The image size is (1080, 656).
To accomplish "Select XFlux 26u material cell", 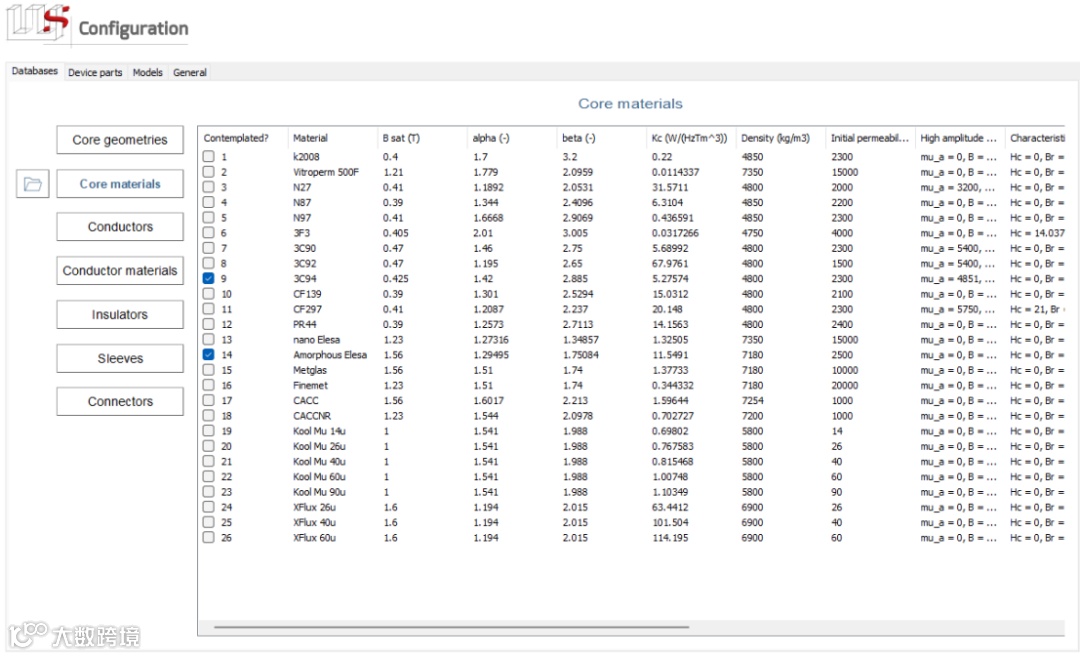I will (x=314, y=507).
